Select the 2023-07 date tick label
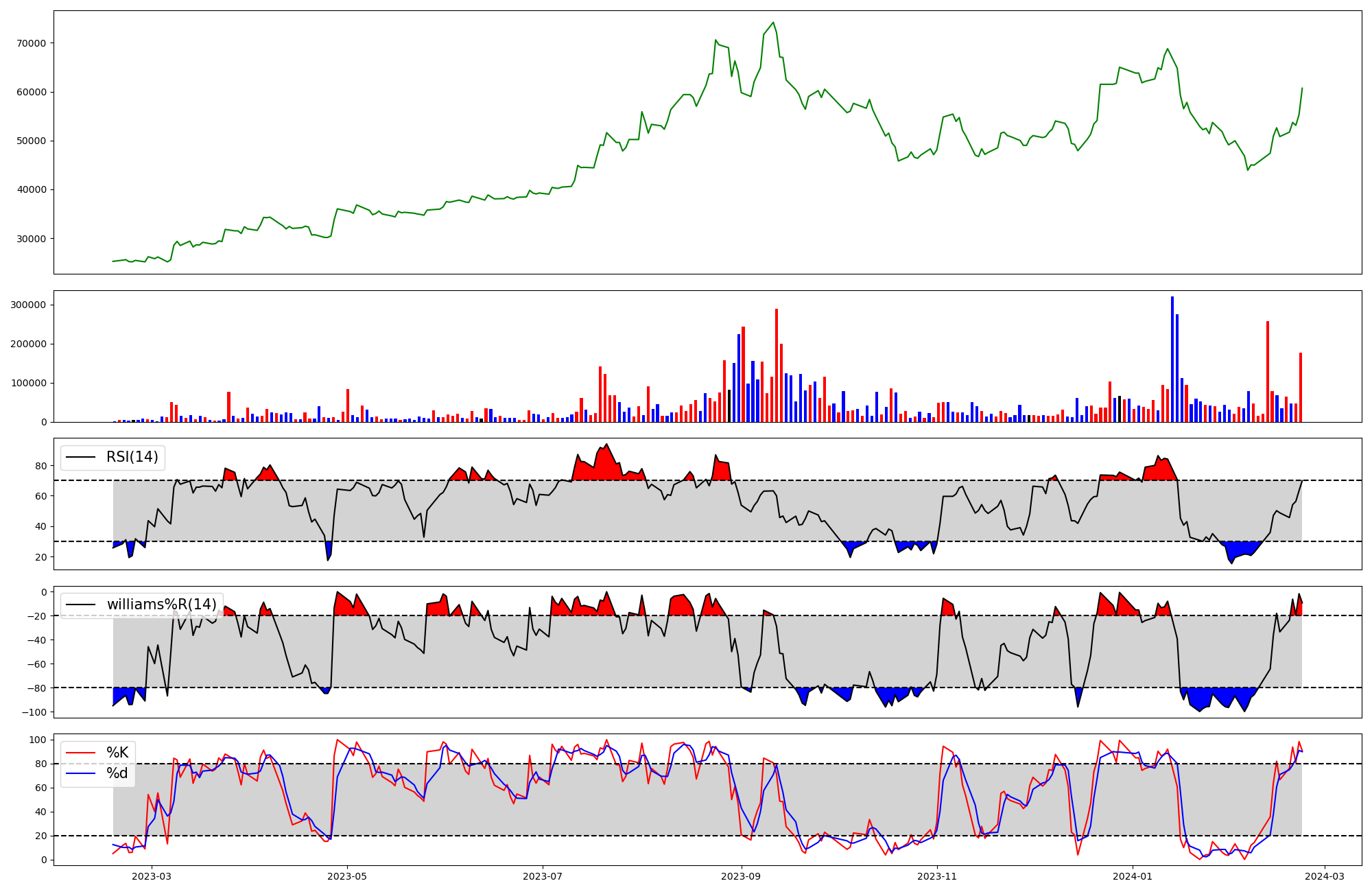1372x892 pixels. [x=543, y=876]
